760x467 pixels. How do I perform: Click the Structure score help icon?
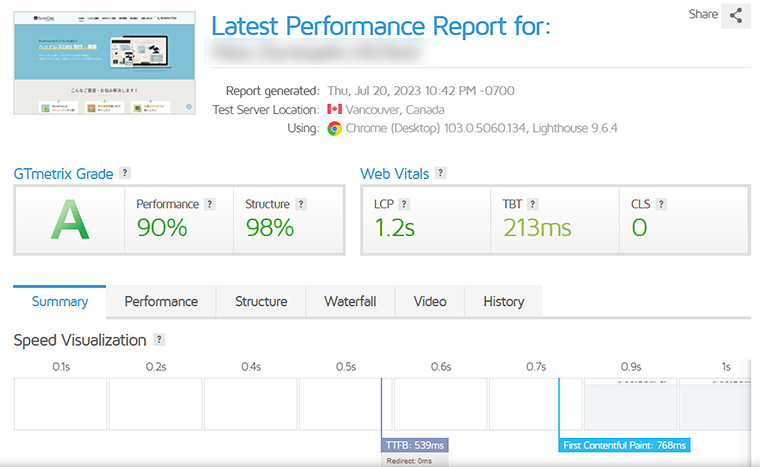point(301,204)
